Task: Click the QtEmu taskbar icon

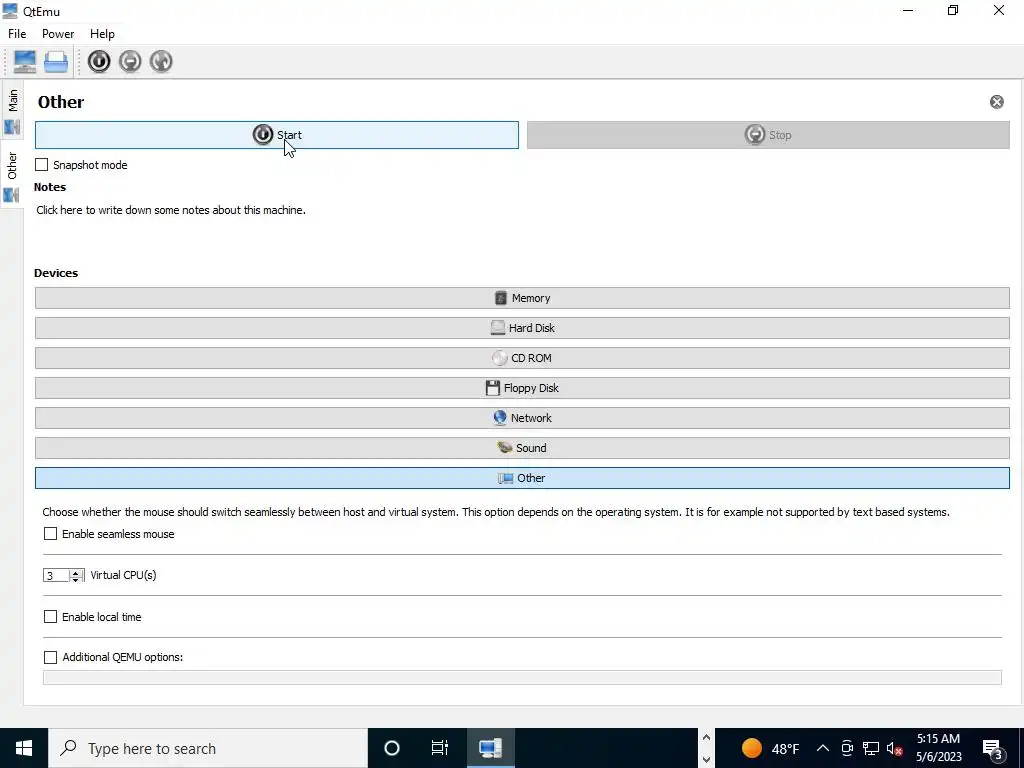Action: [x=490, y=748]
